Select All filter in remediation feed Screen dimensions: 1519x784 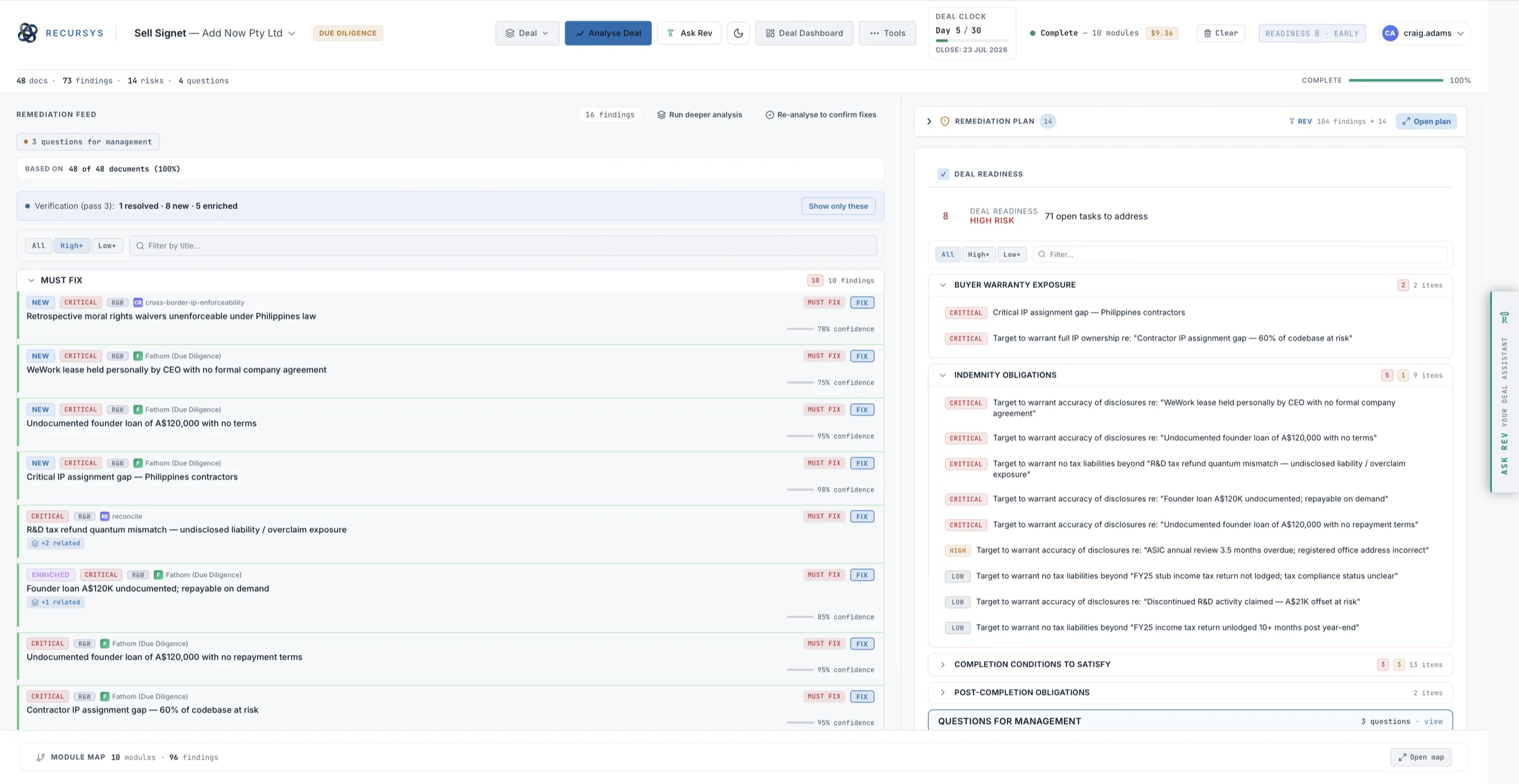(39, 246)
